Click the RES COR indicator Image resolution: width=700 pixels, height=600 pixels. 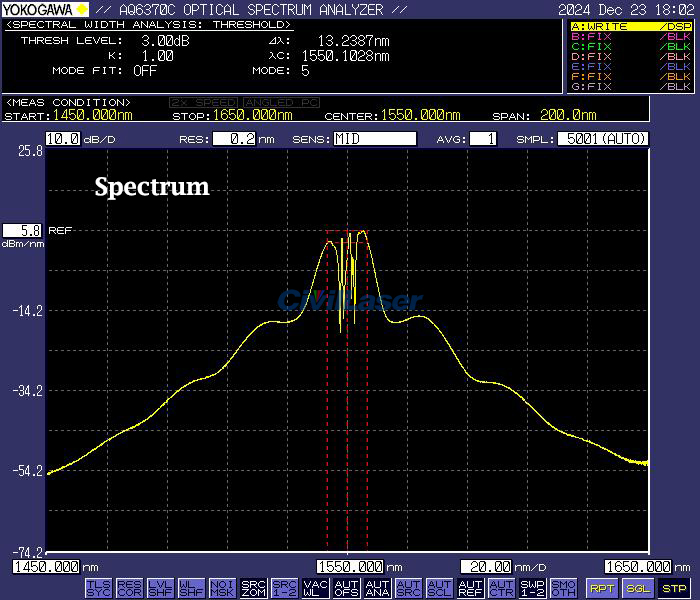(x=129, y=588)
